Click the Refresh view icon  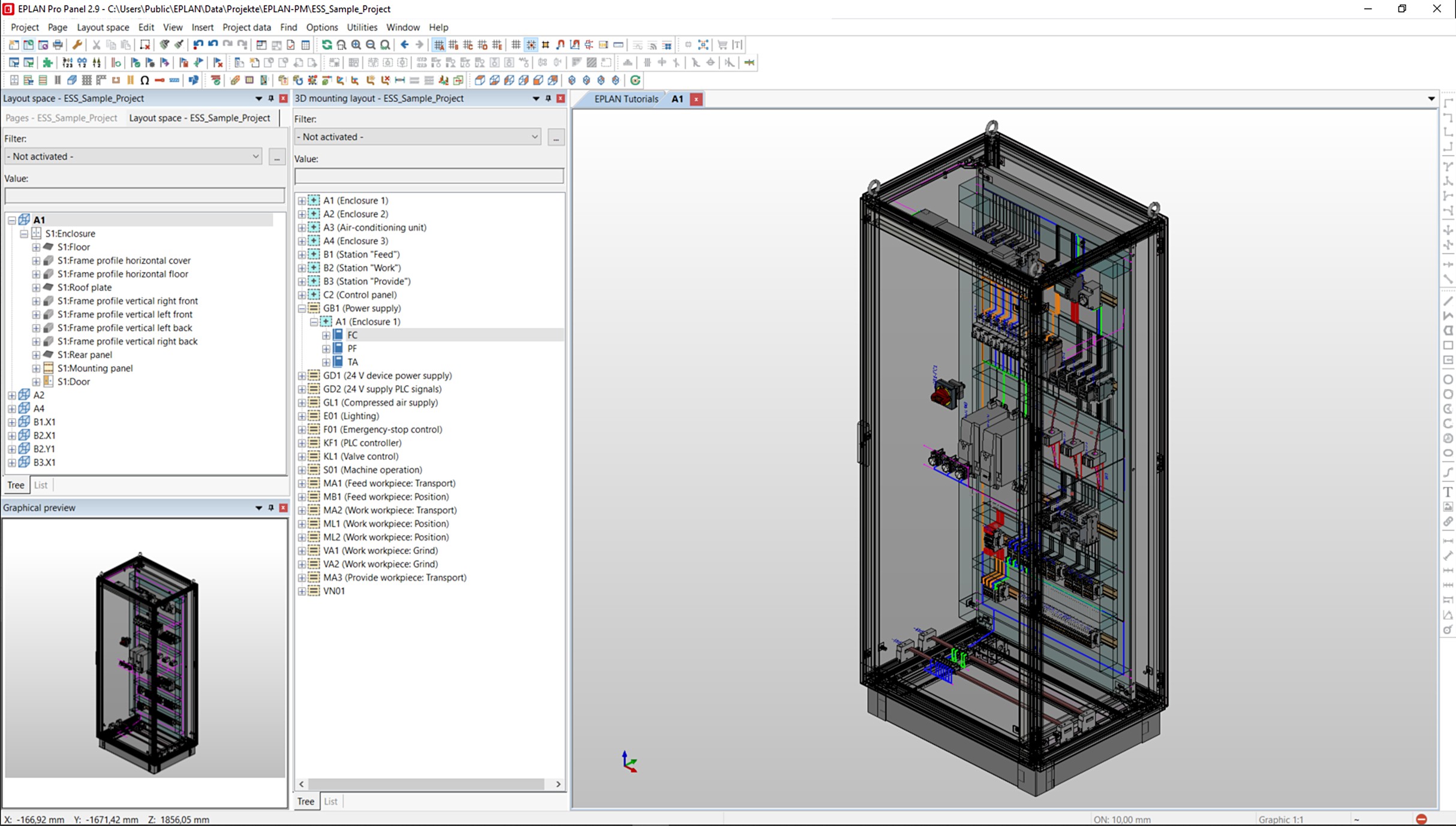coord(327,45)
